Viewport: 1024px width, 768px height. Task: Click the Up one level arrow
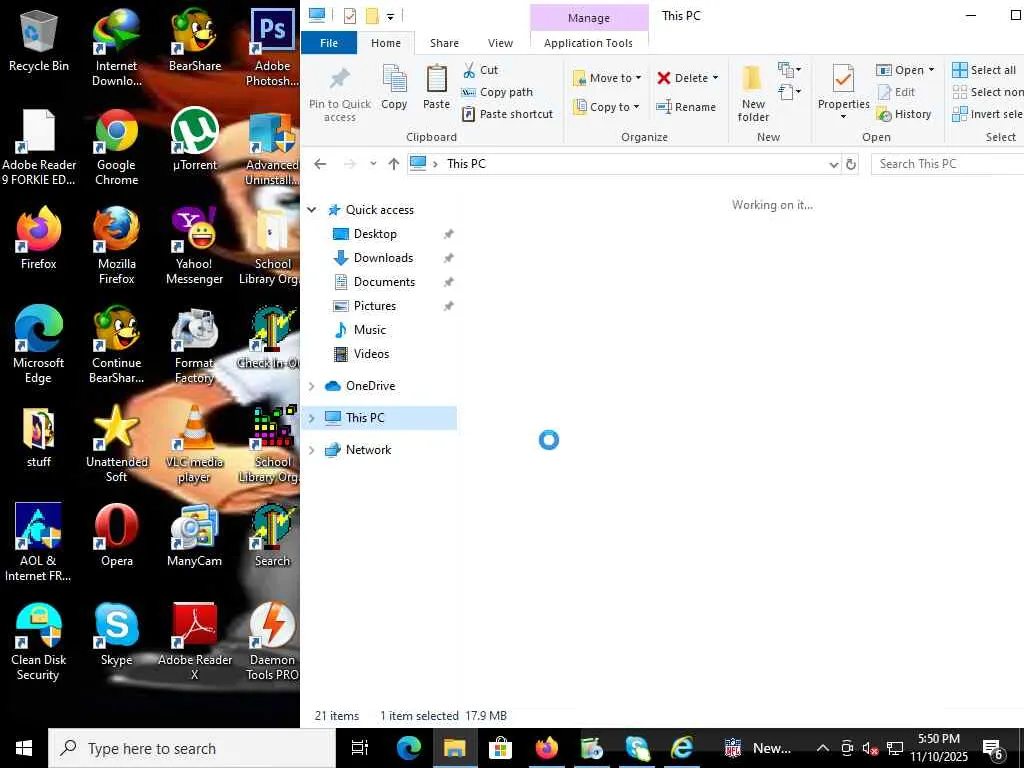click(x=393, y=164)
